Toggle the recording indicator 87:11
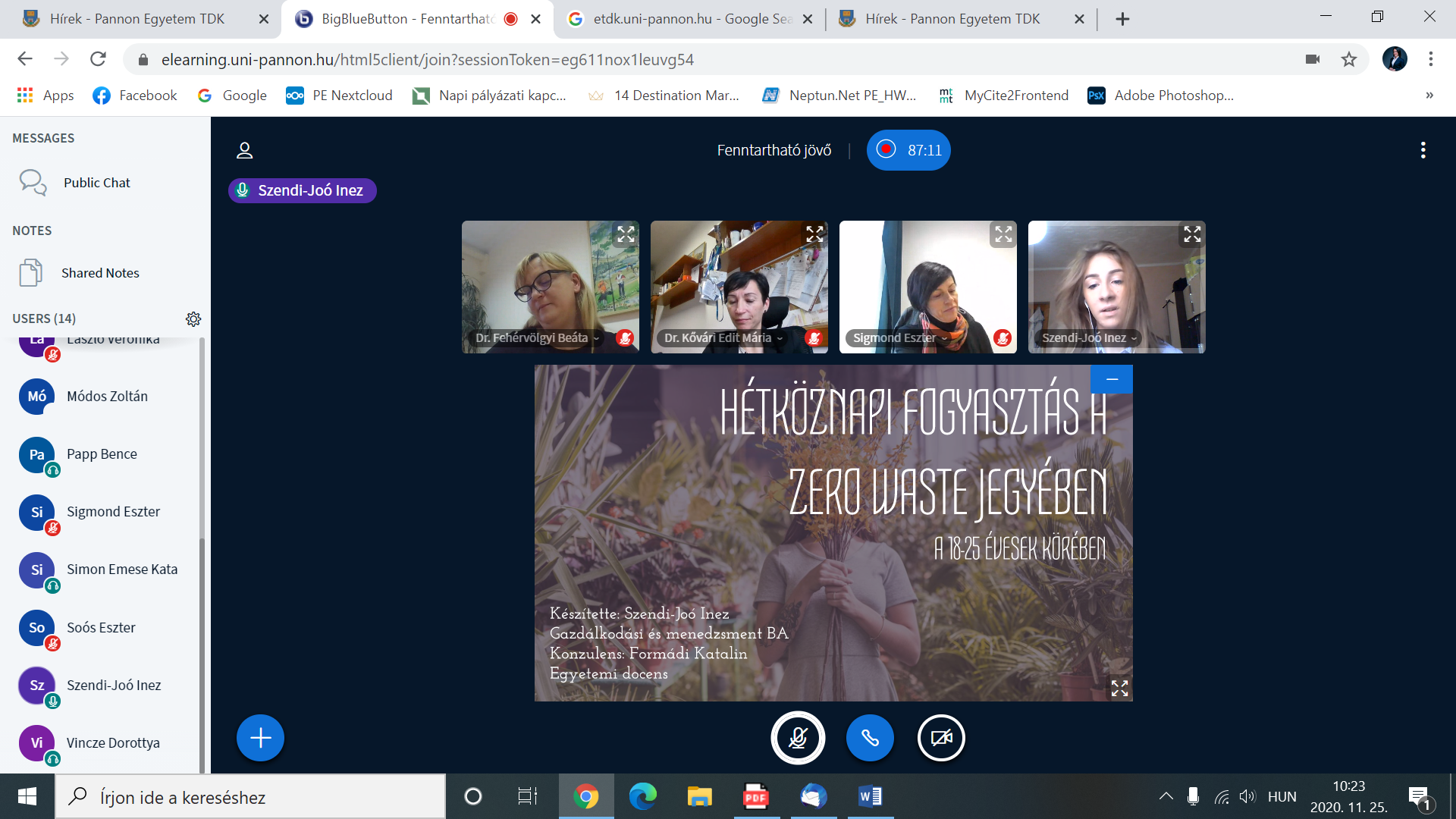1456x819 pixels. pos(908,150)
